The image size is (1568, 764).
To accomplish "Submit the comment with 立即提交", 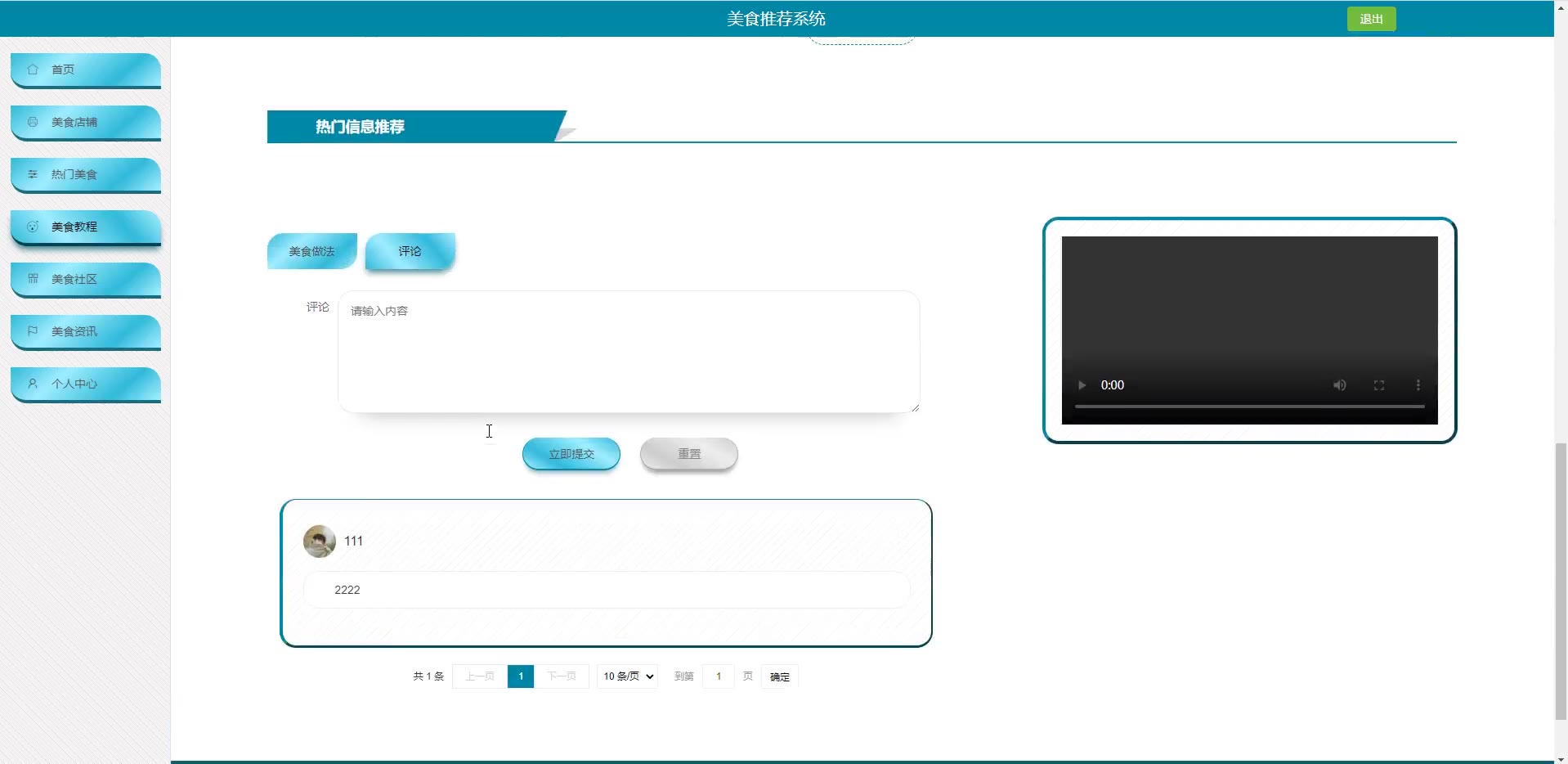I will click(x=571, y=454).
